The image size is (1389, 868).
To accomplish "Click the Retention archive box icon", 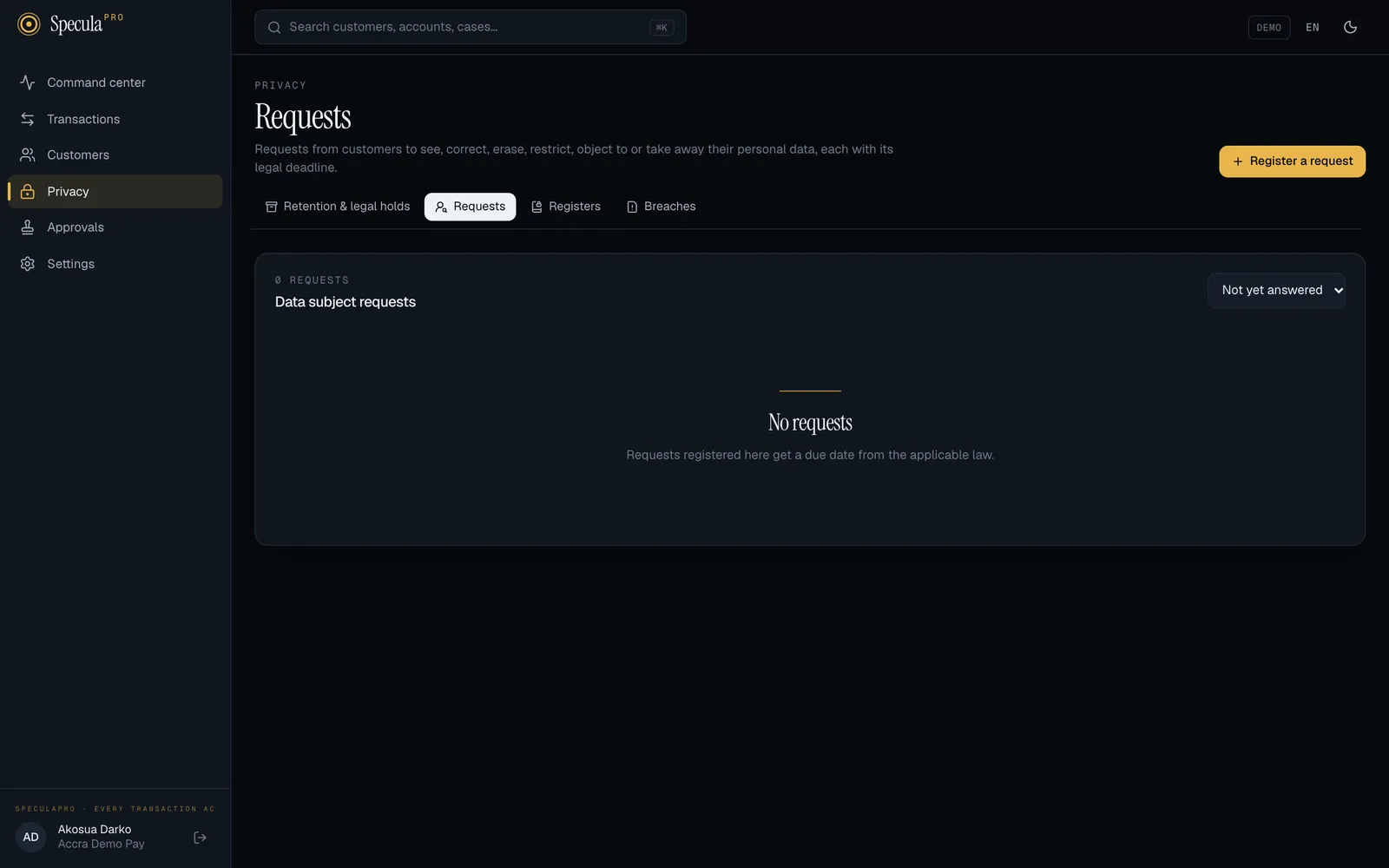I will 272,207.
